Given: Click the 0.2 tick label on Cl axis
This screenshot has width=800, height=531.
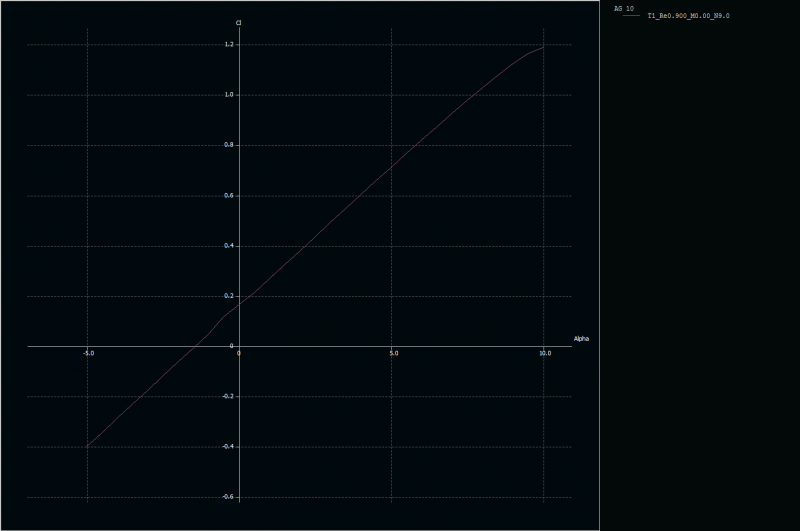Looking at the screenshot, I should point(229,296).
